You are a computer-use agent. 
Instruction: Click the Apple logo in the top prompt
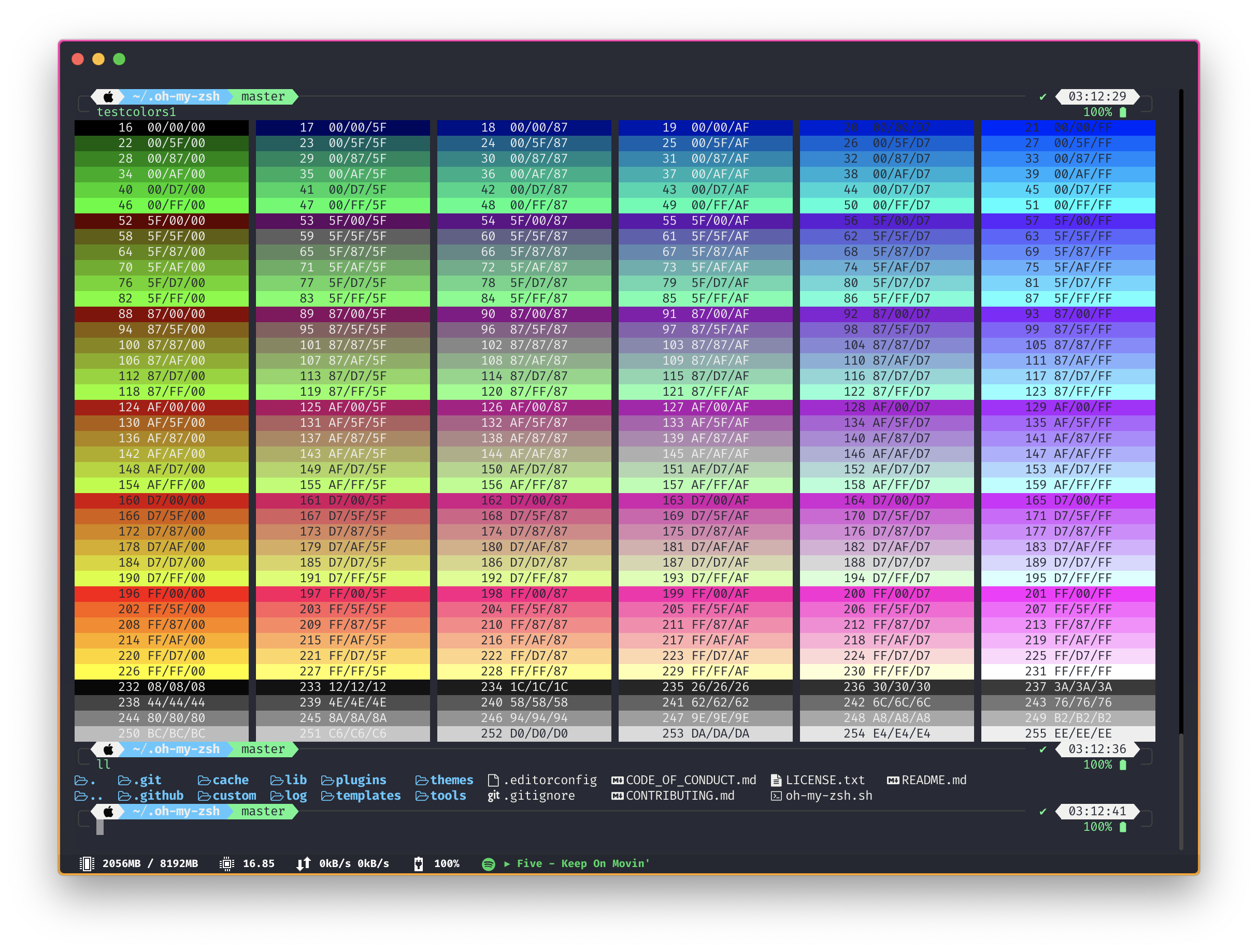[109, 97]
